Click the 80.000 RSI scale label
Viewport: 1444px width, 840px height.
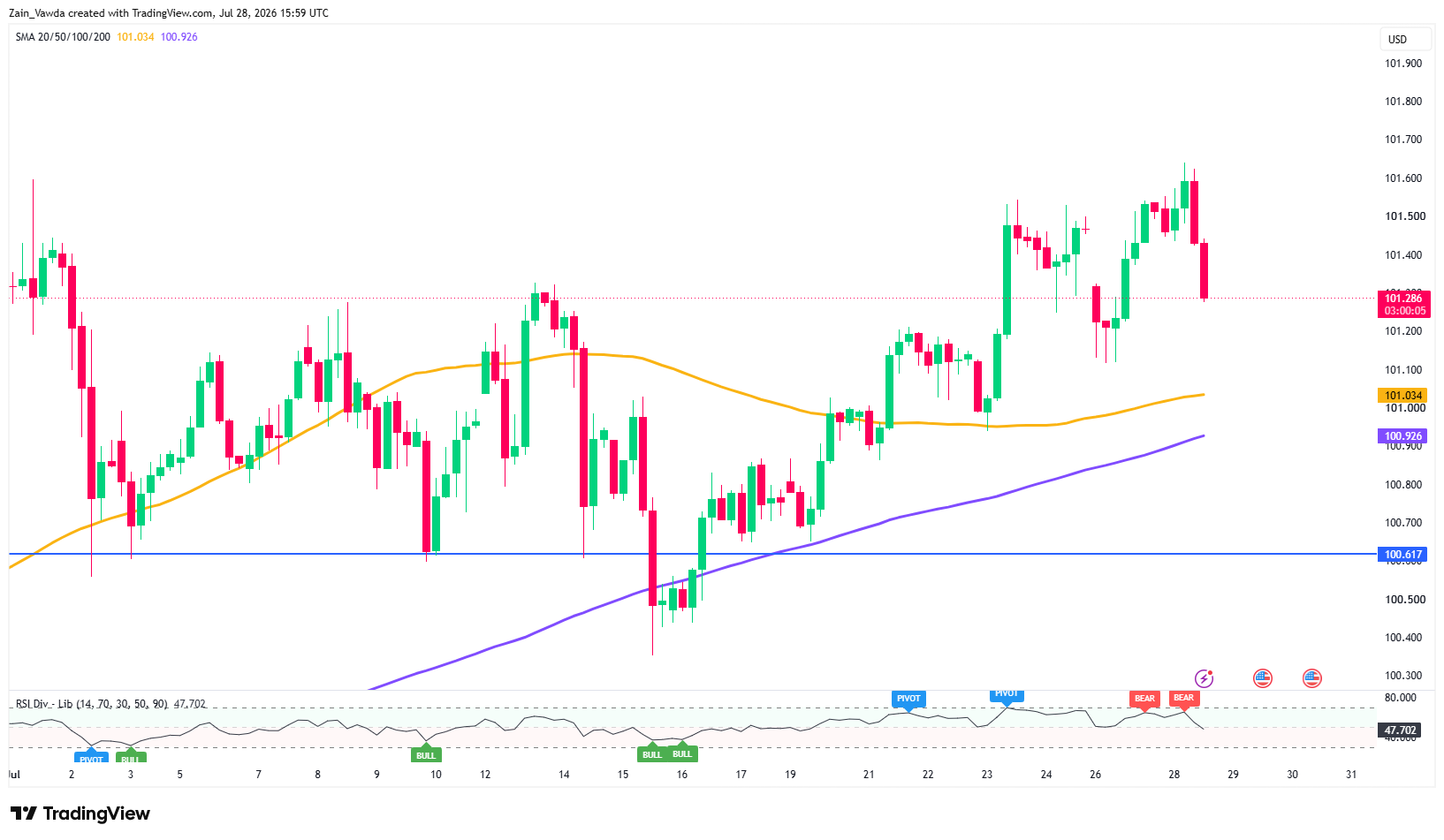1401,698
